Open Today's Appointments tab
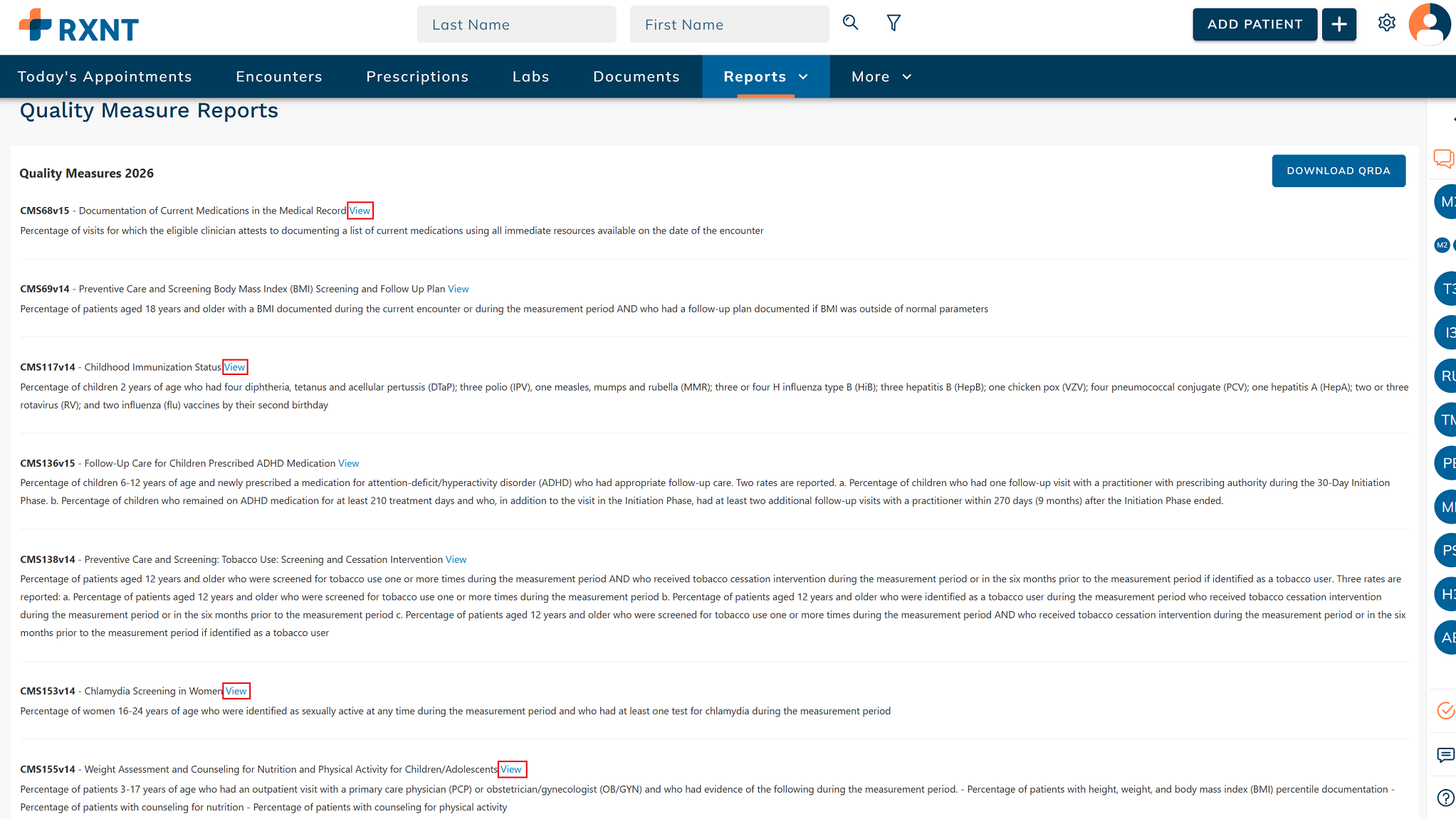This screenshot has width=1456, height=819. point(105,76)
